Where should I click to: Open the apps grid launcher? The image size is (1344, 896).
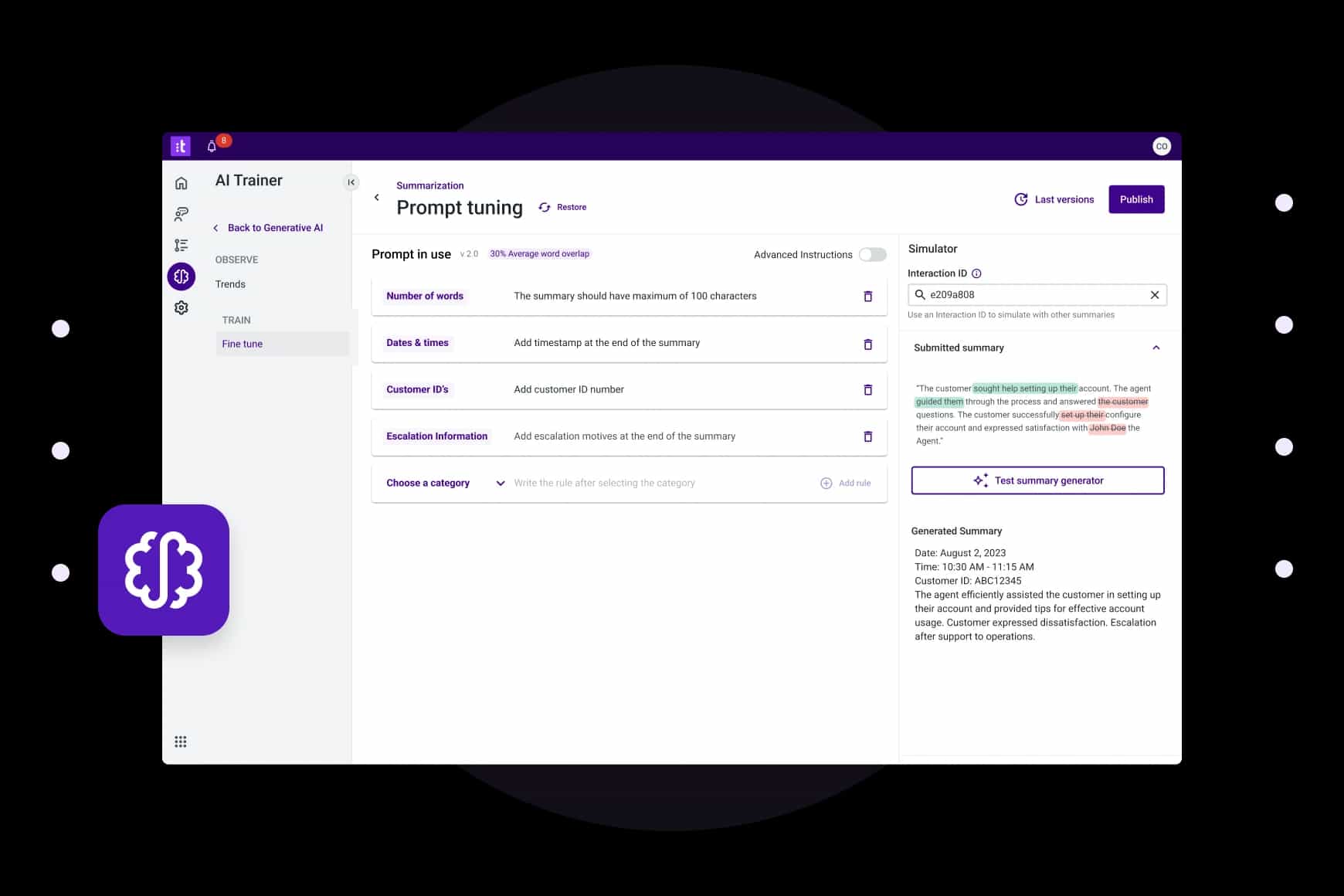181,742
